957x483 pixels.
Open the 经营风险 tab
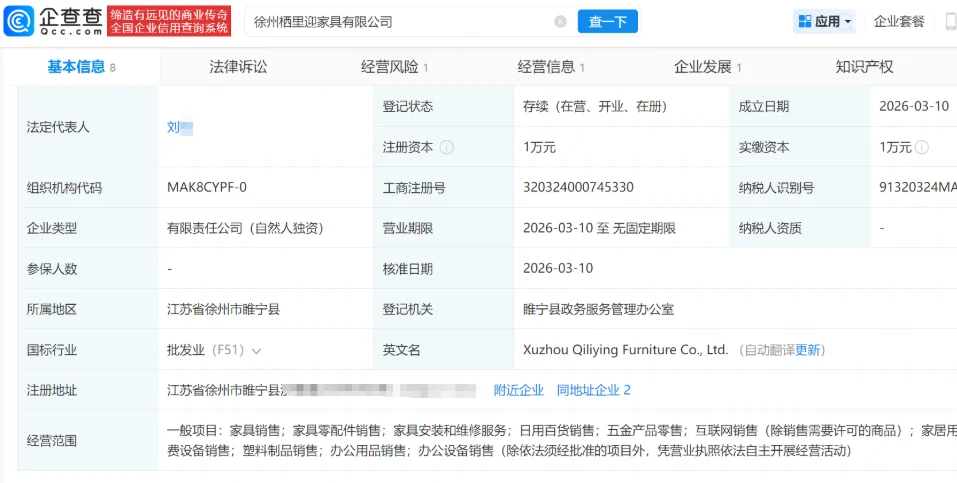395,67
